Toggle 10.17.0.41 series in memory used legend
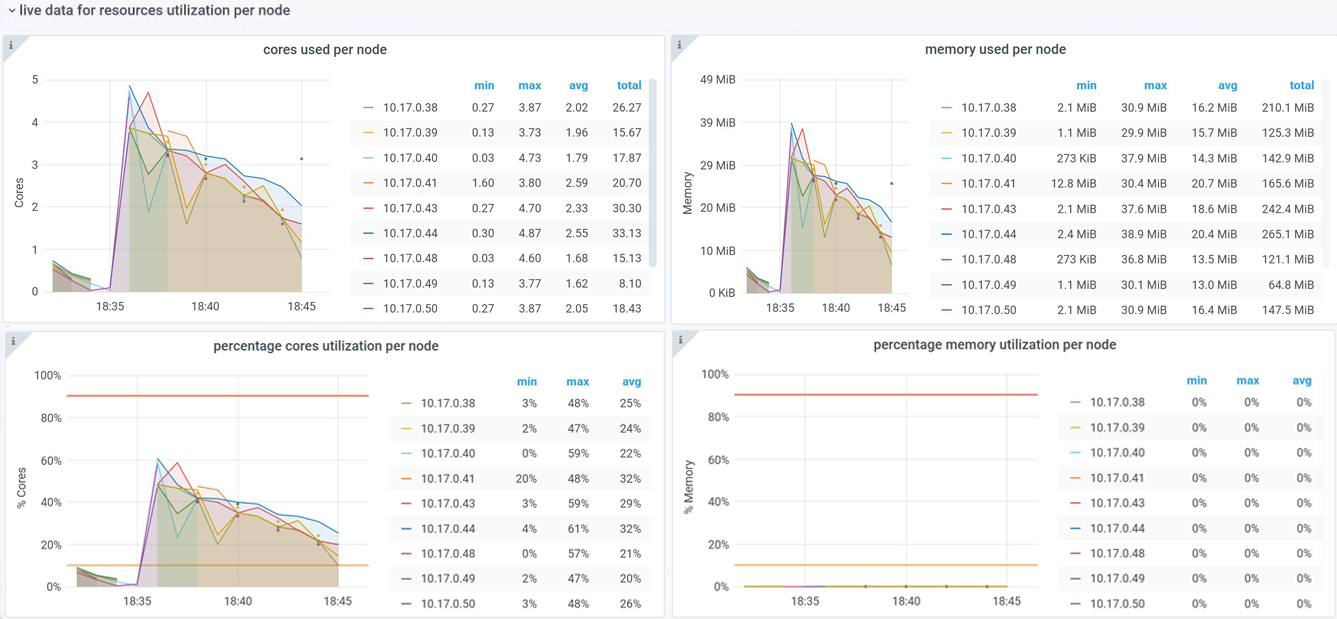 (988, 184)
